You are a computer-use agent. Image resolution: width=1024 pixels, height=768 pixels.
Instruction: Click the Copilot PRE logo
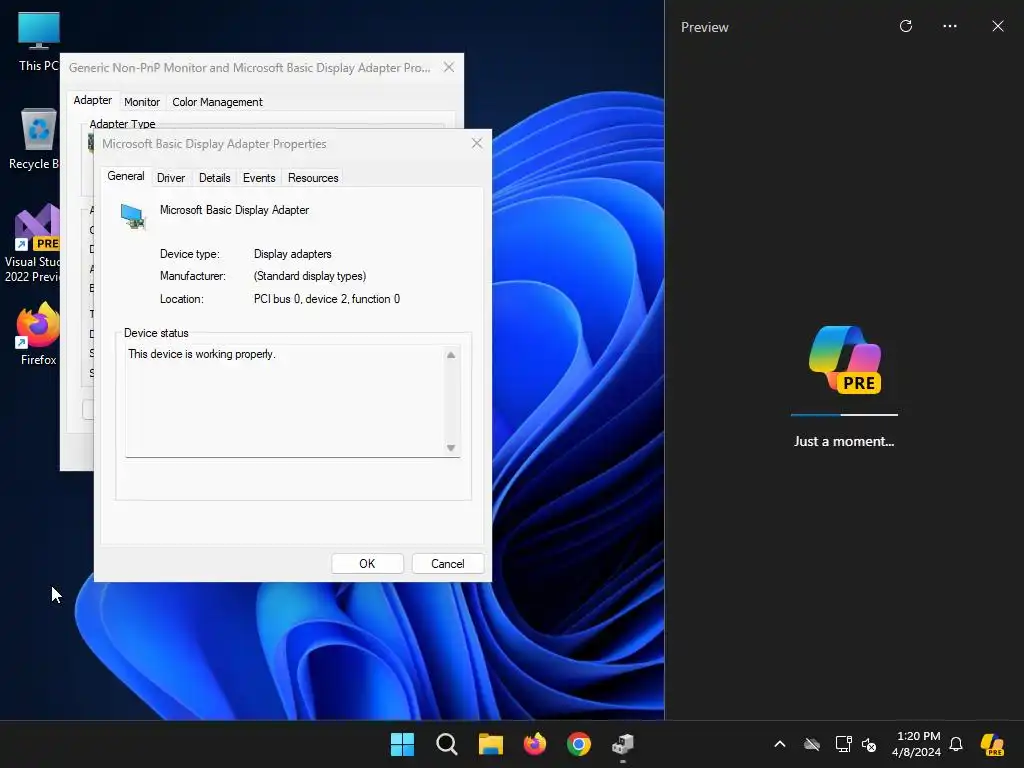coord(845,359)
